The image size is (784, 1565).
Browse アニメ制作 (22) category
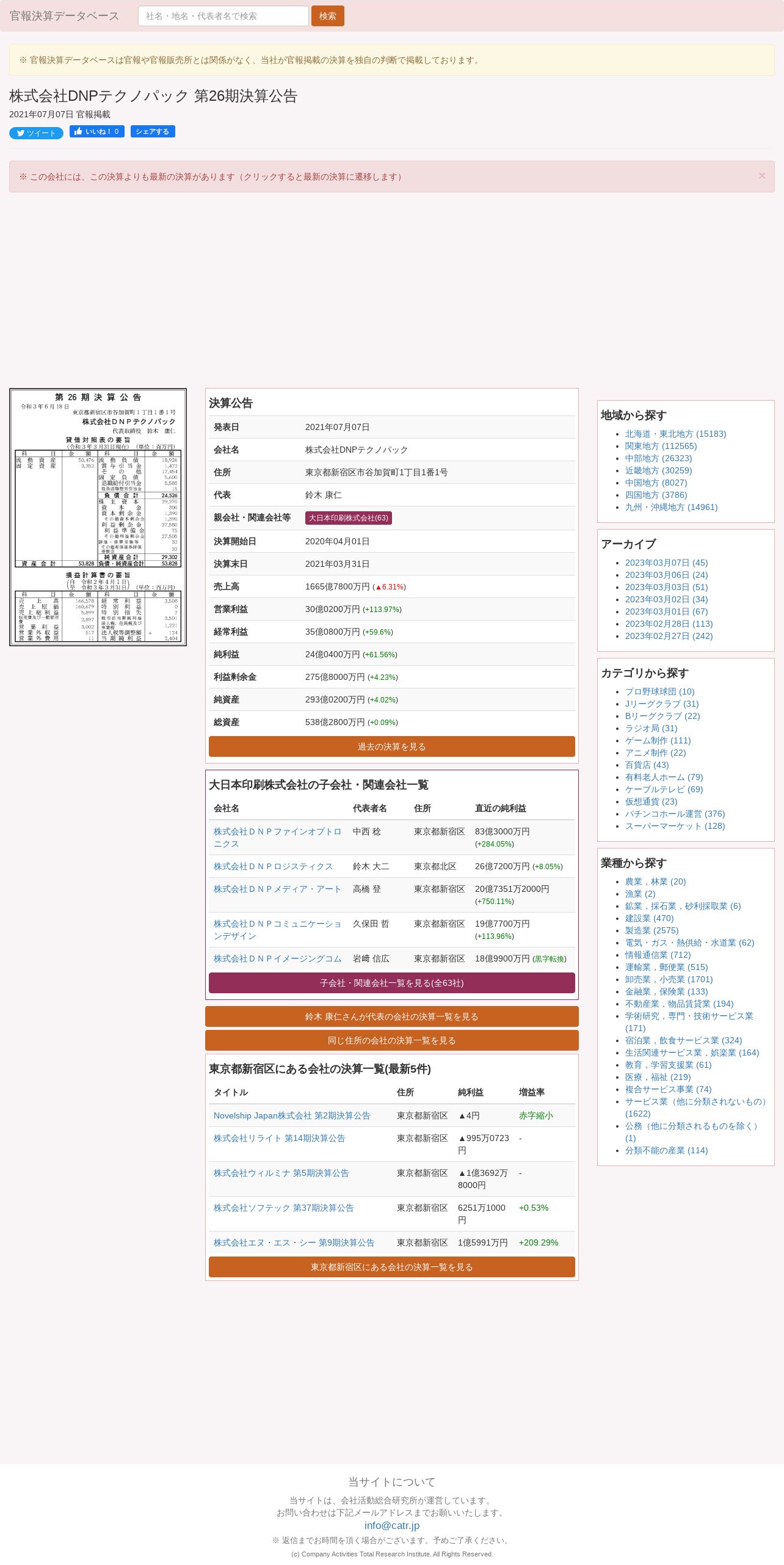[655, 753]
